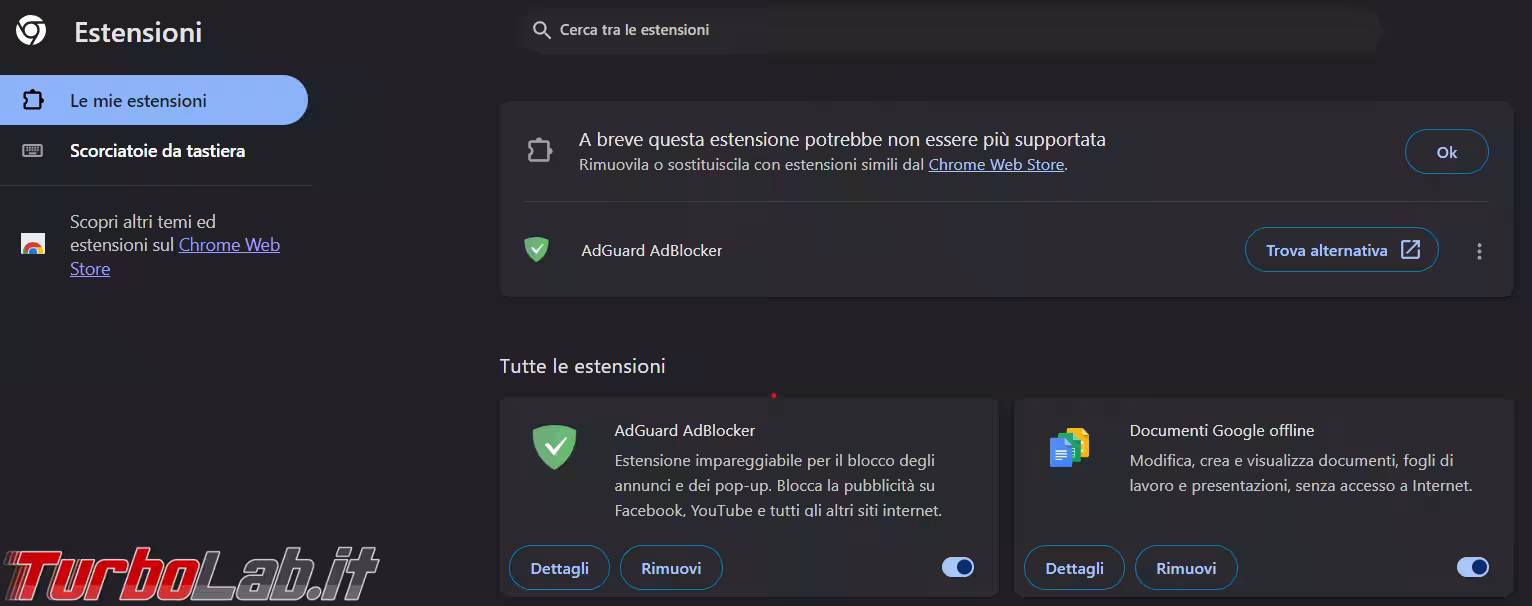1532x606 pixels.
Task: Click the Chrome logo icon beside Estensioni
Action: [31, 31]
